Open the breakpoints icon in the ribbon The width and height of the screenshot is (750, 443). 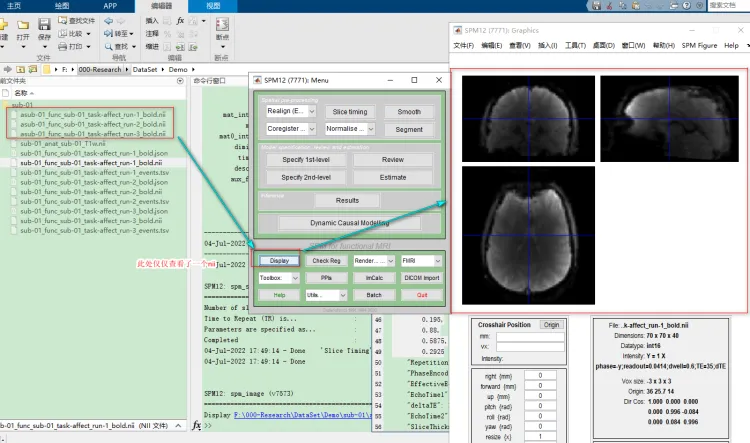coord(222,24)
